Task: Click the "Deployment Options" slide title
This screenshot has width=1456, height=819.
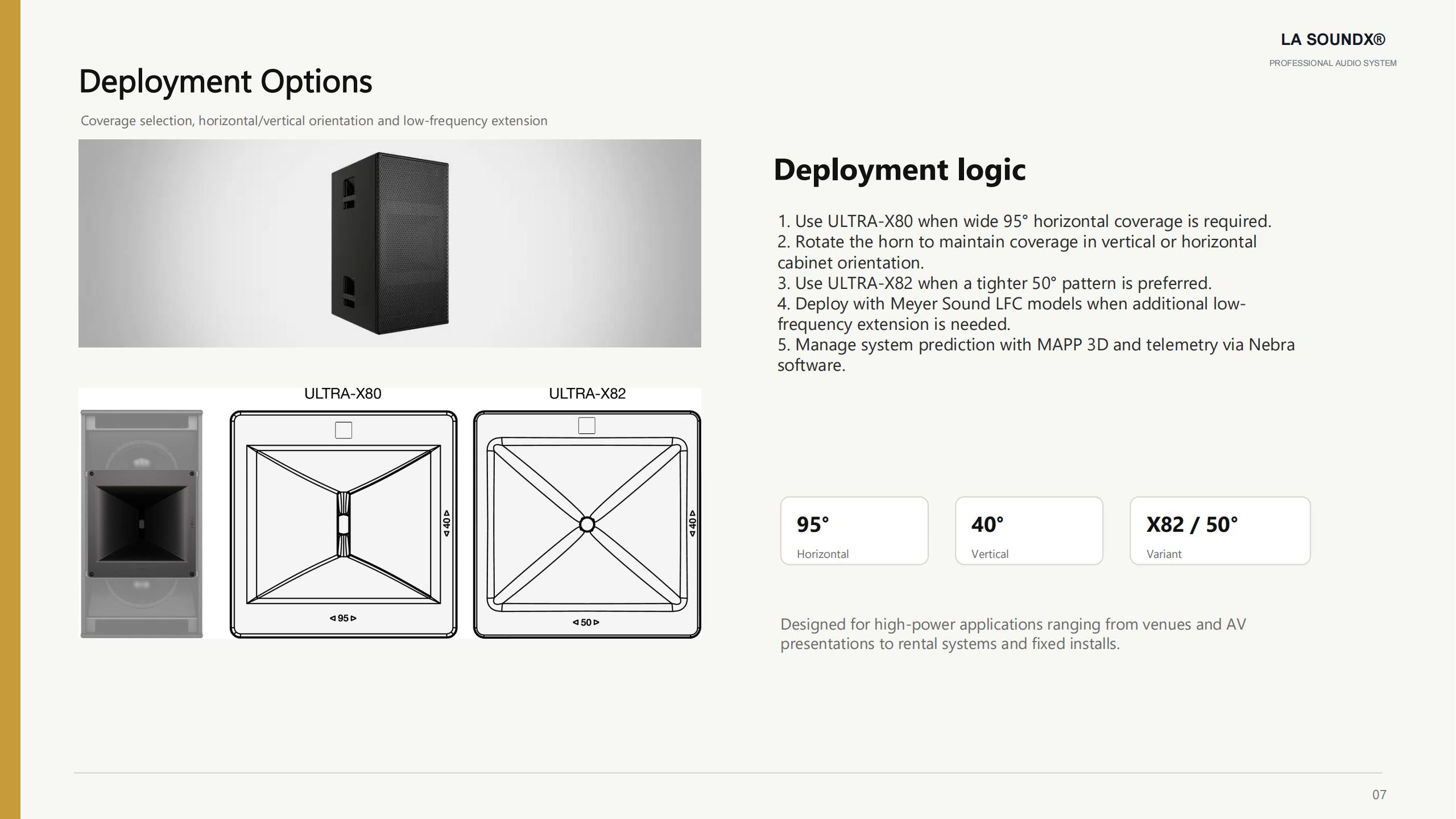Action: pos(226,81)
